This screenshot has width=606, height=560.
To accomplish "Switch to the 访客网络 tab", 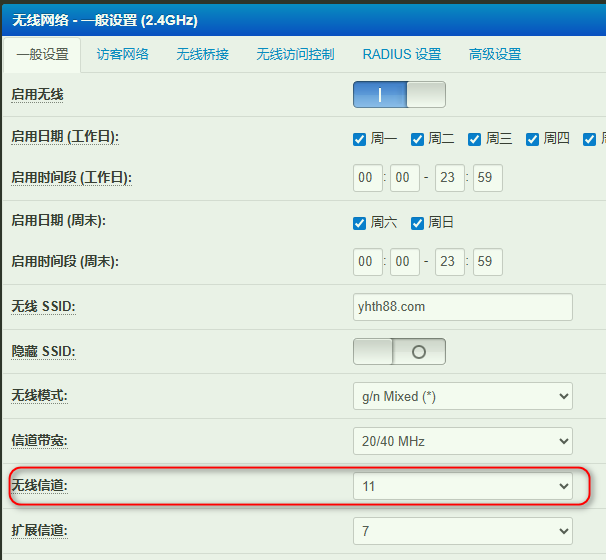I will (x=122, y=54).
